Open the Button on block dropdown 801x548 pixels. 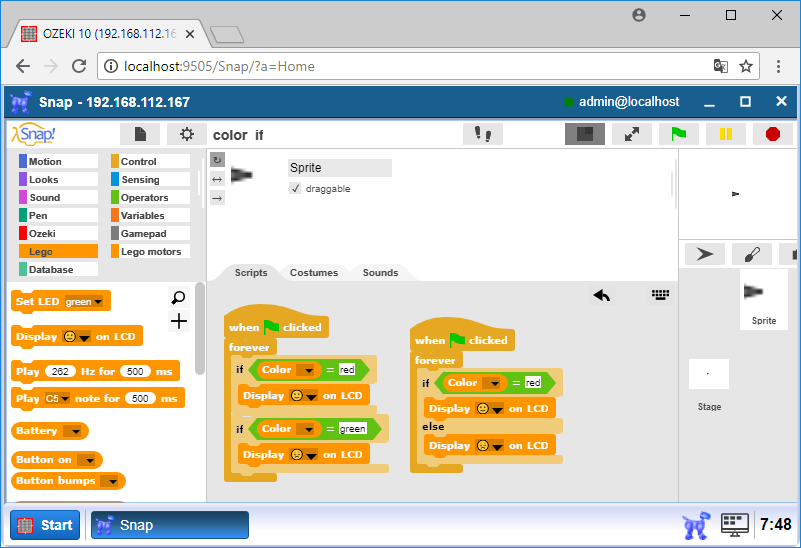86,460
